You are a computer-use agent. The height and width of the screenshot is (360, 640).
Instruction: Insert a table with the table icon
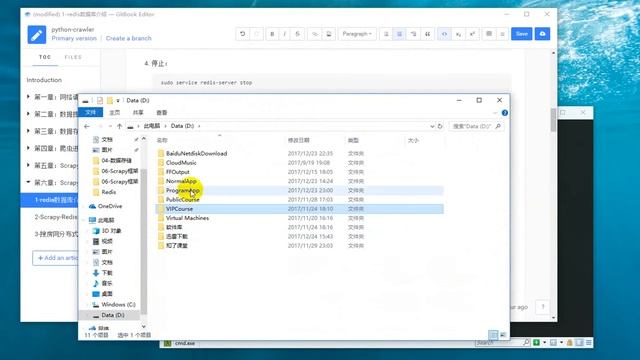pyautogui.click(x=489, y=34)
